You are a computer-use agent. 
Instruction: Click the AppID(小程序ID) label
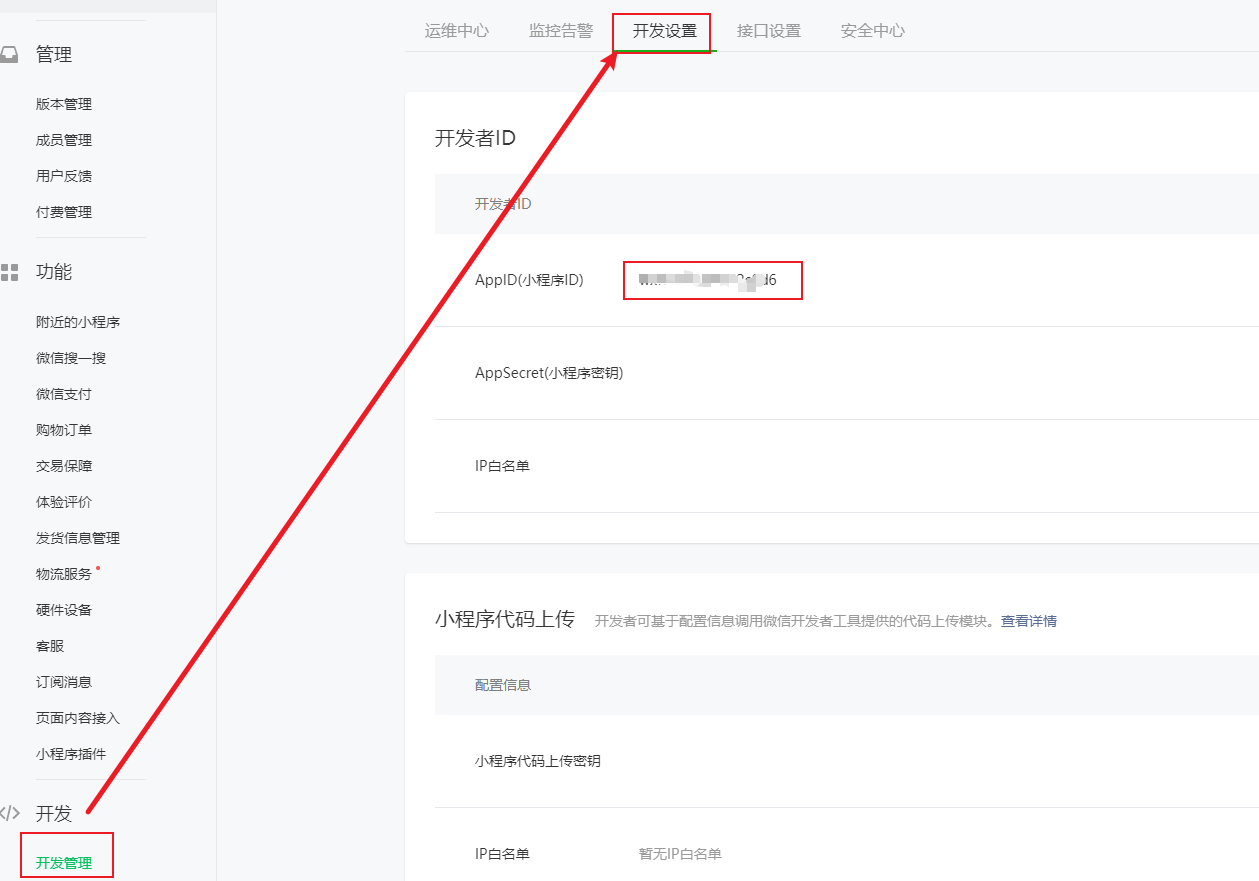point(529,281)
